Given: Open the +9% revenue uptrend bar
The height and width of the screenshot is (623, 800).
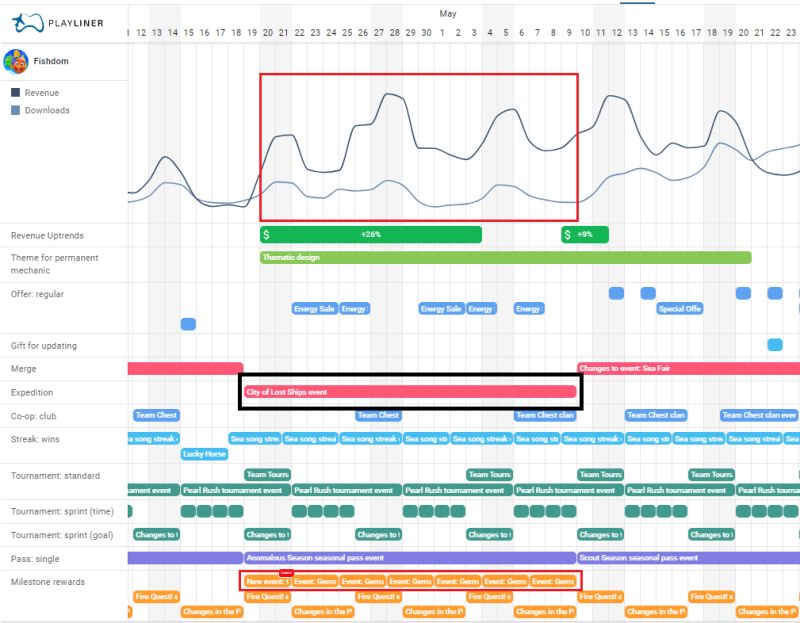Looking at the screenshot, I should click(585, 235).
